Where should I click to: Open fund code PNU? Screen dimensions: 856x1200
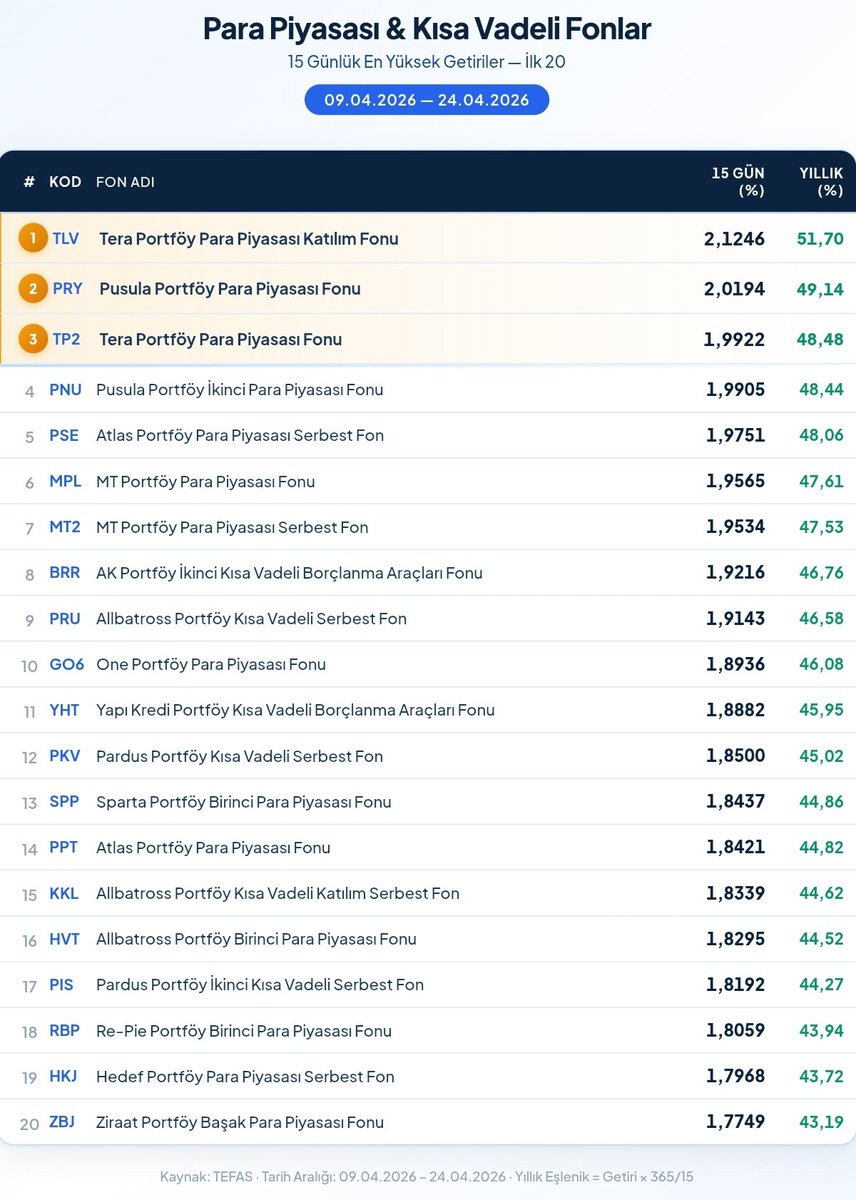point(66,390)
